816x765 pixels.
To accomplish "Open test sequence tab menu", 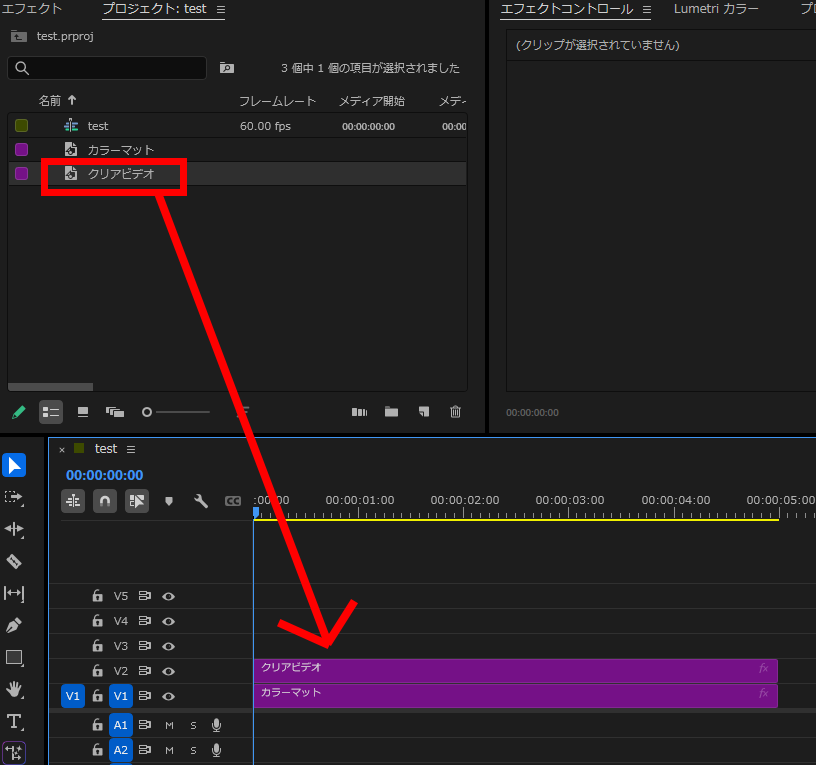I will point(131,449).
